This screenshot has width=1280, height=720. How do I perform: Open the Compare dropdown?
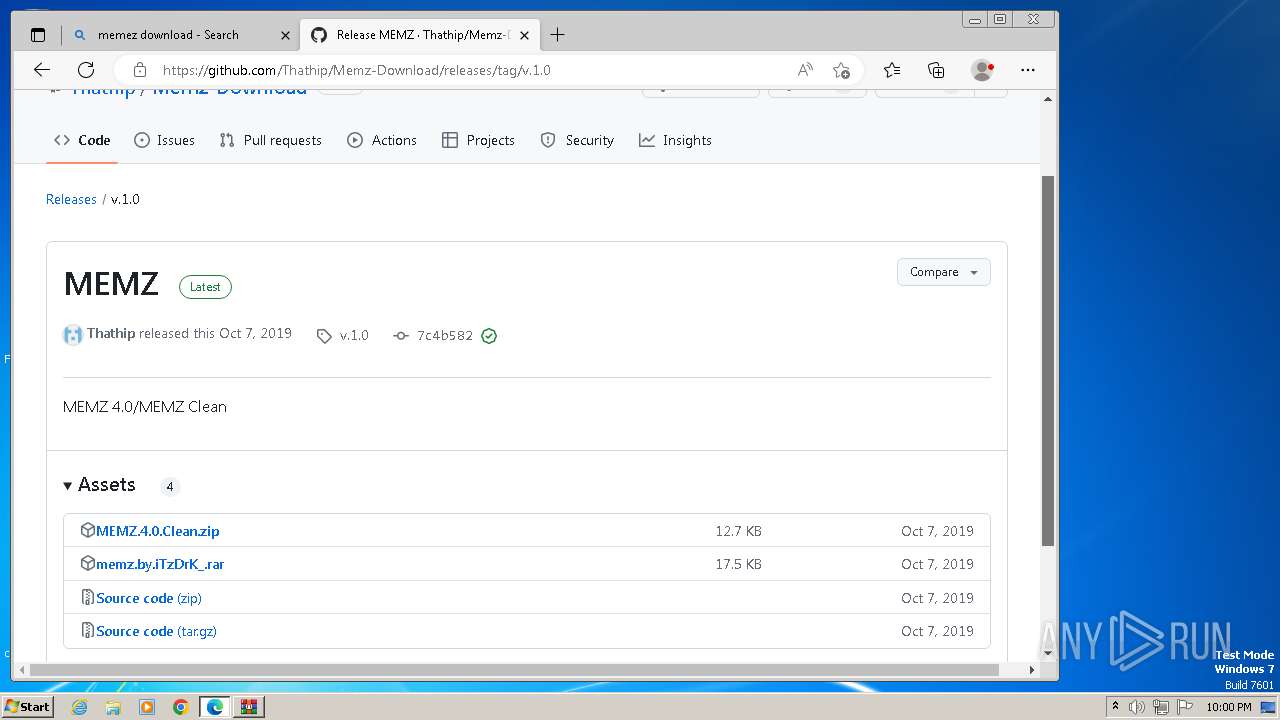(x=944, y=272)
